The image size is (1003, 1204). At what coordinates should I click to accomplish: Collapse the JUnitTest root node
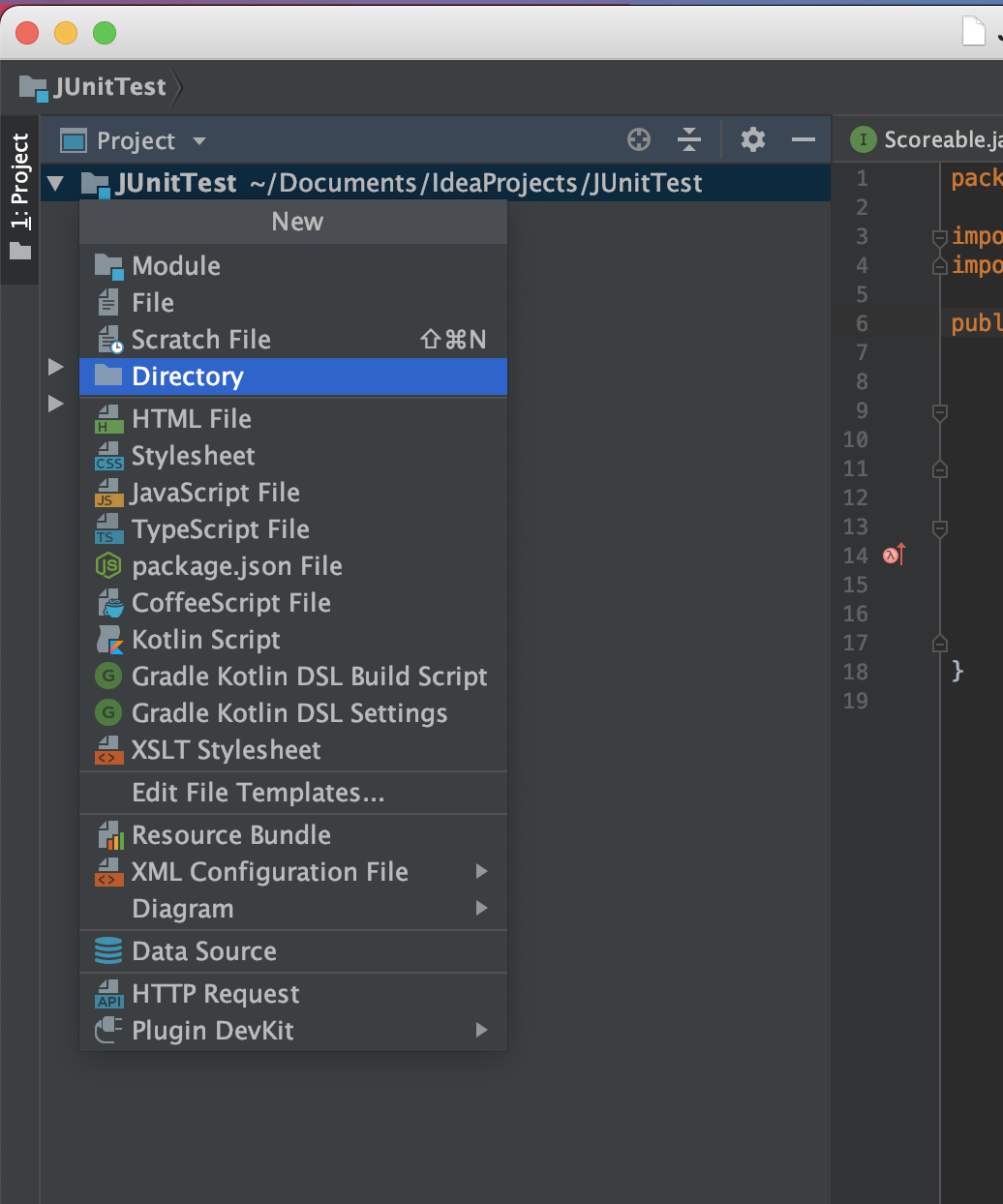pyautogui.click(x=56, y=183)
